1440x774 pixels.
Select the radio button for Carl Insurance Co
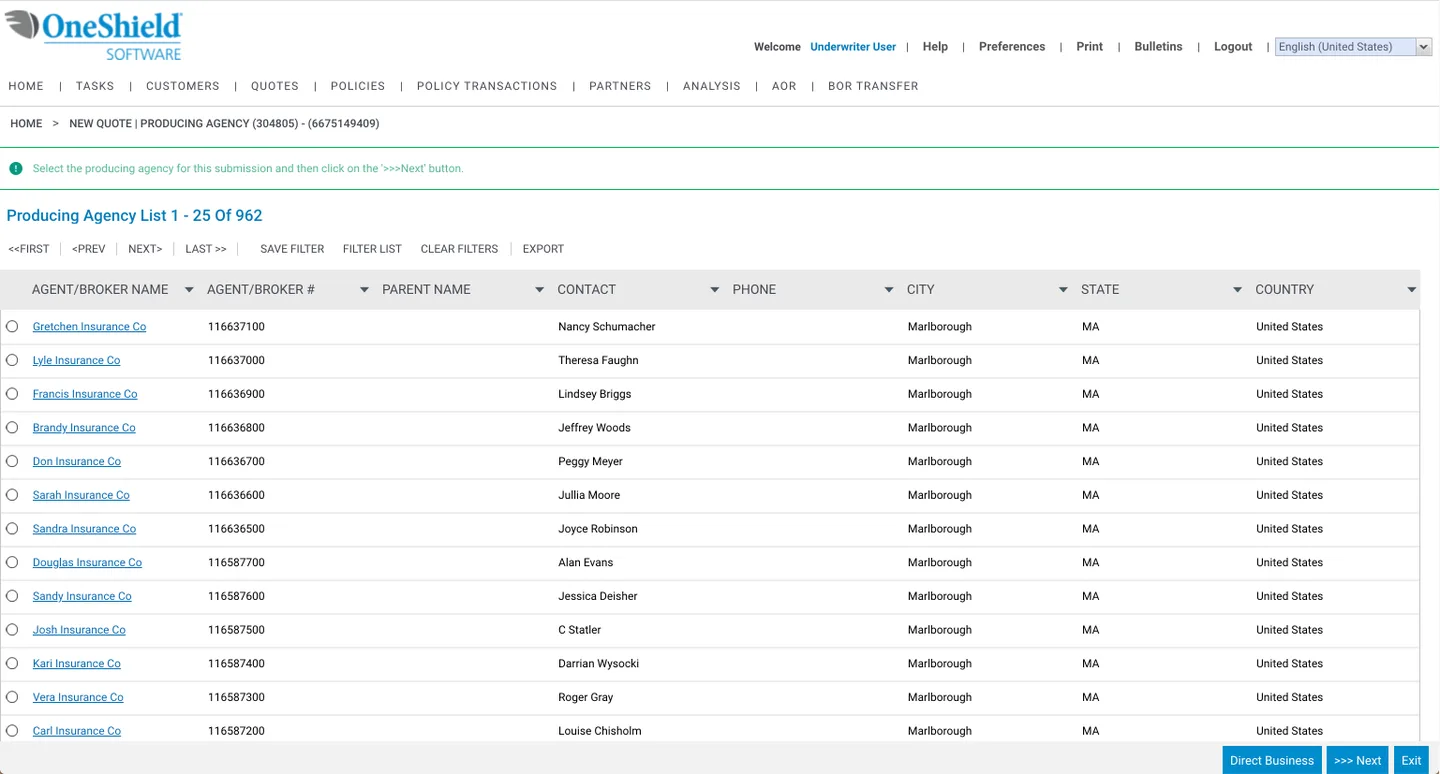point(11,730)
